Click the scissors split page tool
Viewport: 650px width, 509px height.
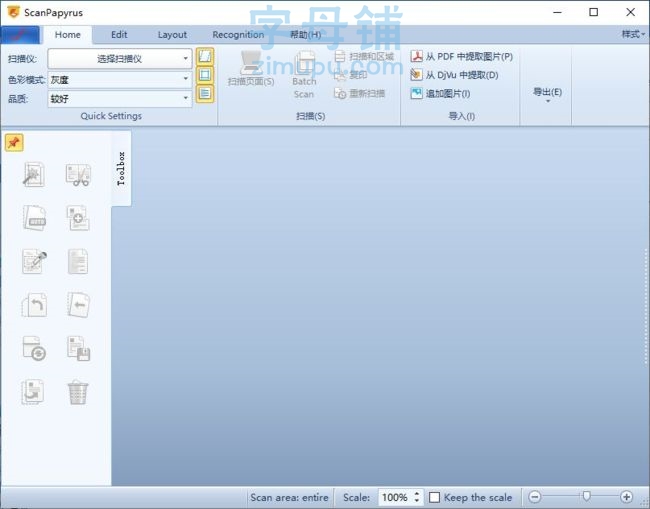[x=78, y=175]
